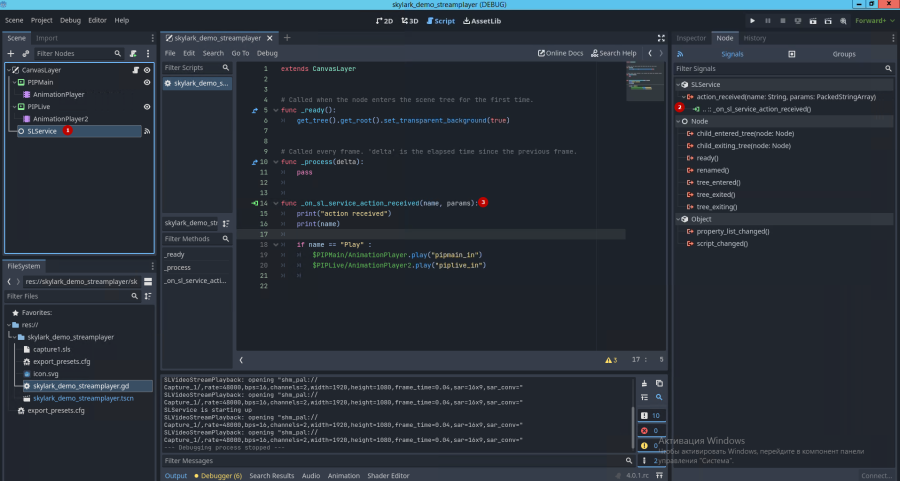This screenshot has width=900, height=481.
Task: Attach script icon in Scene dock toolbar
Action: (x=133, y=53)
